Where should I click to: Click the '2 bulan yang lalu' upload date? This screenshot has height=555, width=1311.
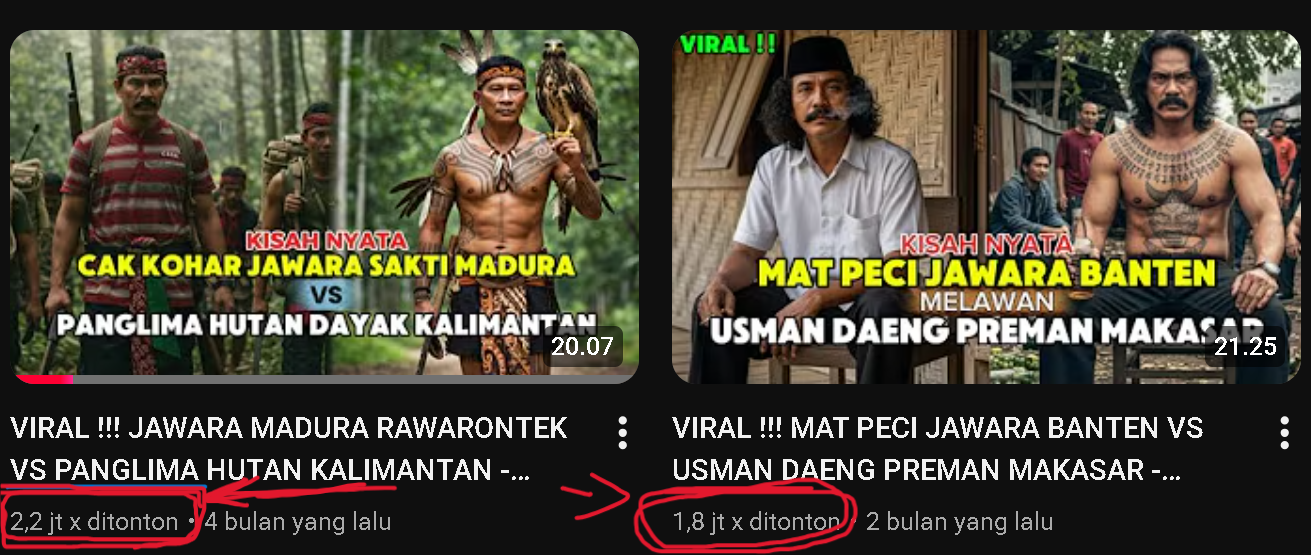(x=959, y=521)
